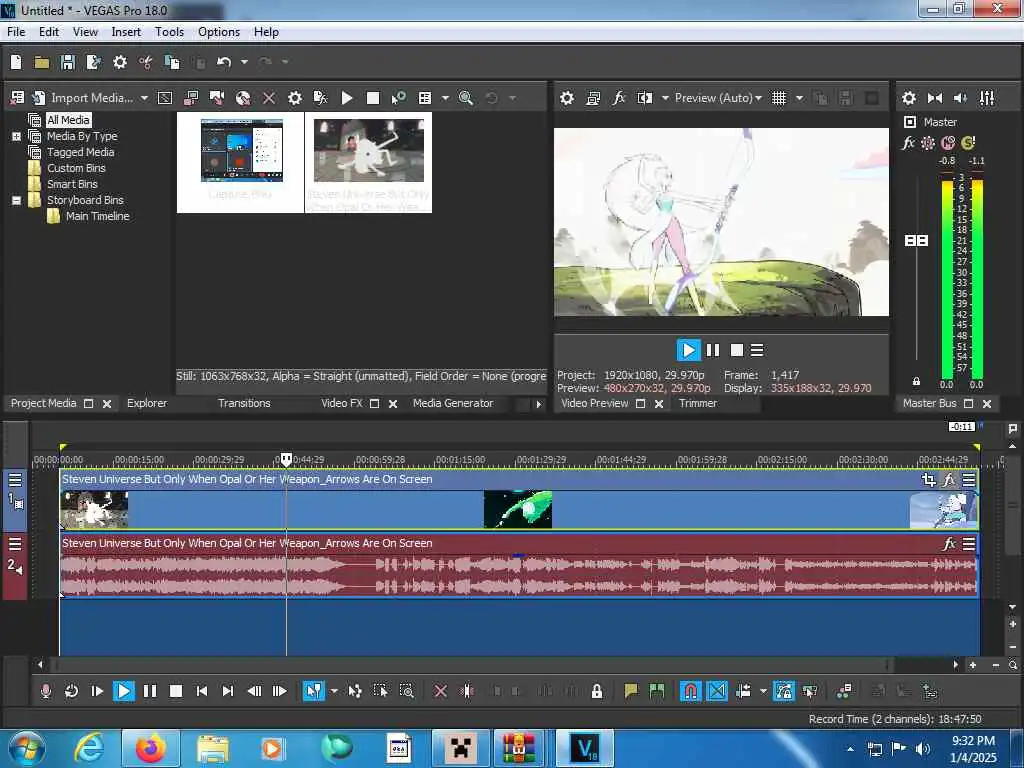
Task: Expand Media By Type tree node
Action: pyautogui.click(x=16, y=136)
